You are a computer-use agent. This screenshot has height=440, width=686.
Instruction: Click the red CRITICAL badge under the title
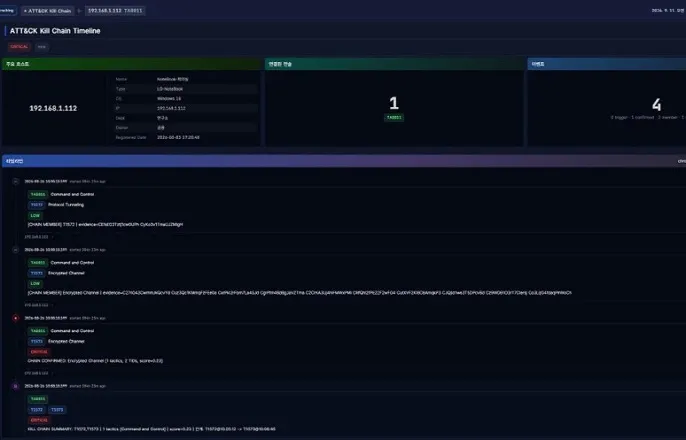(x=19, y=47)
